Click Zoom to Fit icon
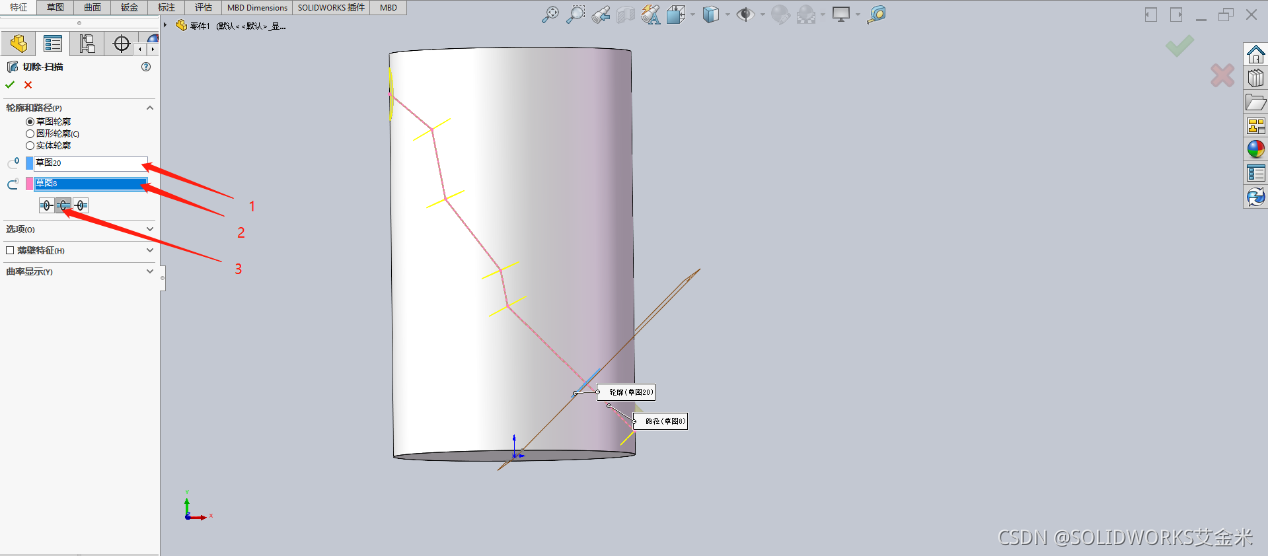Screen dimensions: 1268x556 click(551, 14)
